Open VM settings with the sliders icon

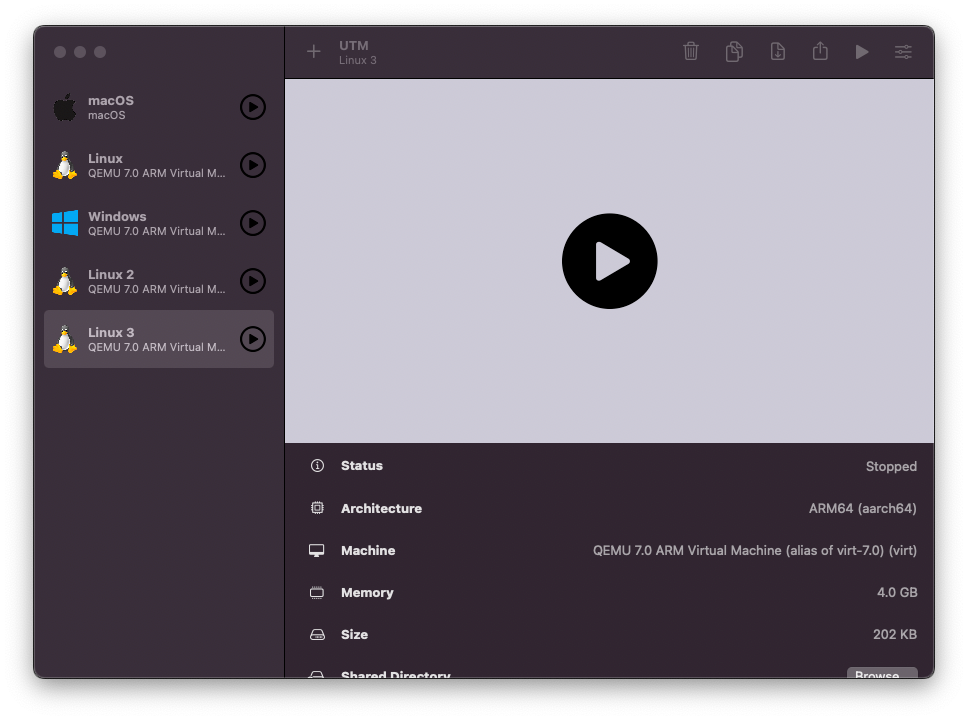903,52
